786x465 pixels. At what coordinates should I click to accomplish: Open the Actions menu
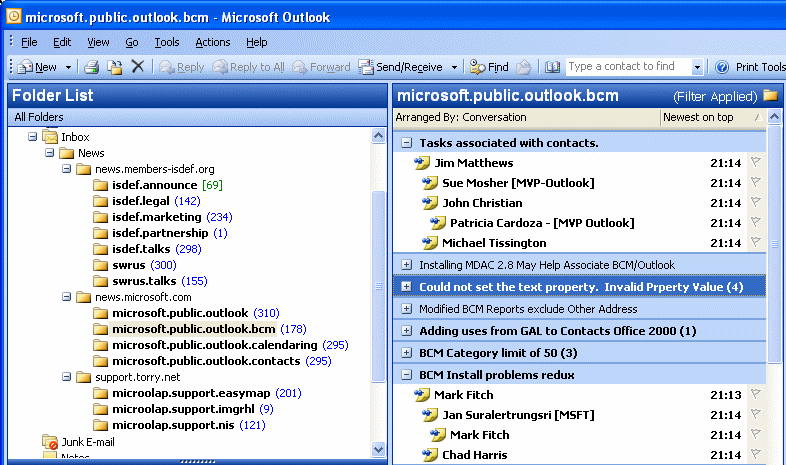coord(212,42)
